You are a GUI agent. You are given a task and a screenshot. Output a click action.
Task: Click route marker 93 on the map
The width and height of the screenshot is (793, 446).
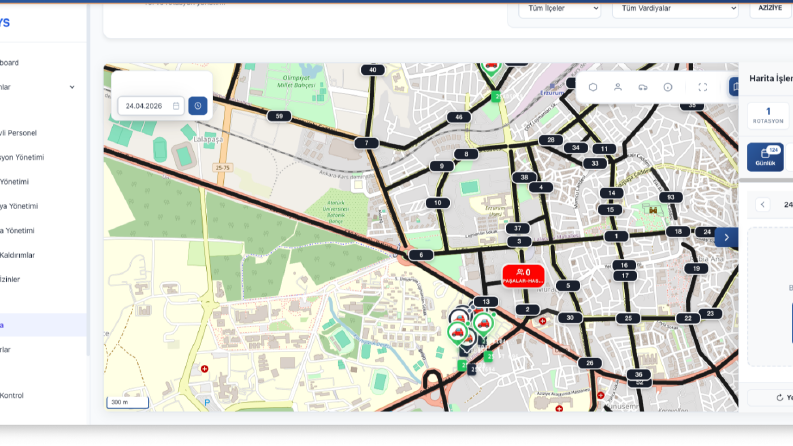tap(671, 197)
